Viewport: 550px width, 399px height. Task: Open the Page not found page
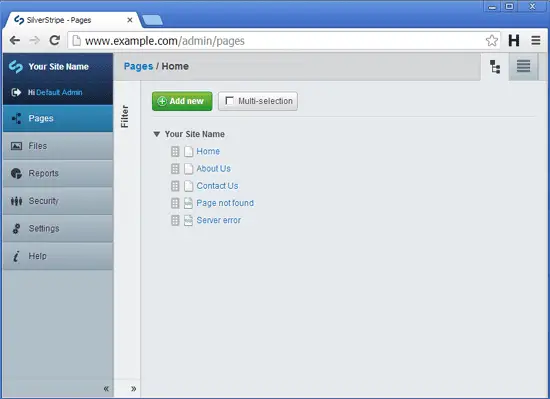(225, 203)
